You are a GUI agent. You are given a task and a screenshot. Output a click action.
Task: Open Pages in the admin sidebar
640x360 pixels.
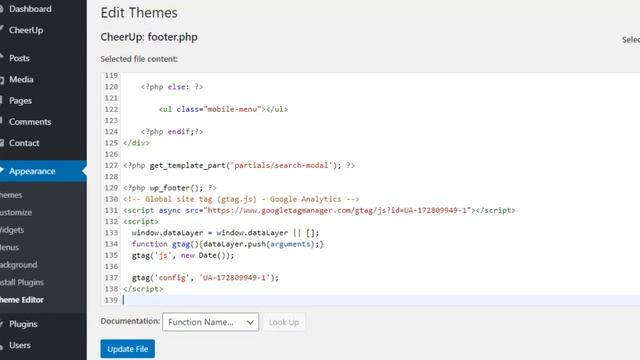click(x=20, y=100)
